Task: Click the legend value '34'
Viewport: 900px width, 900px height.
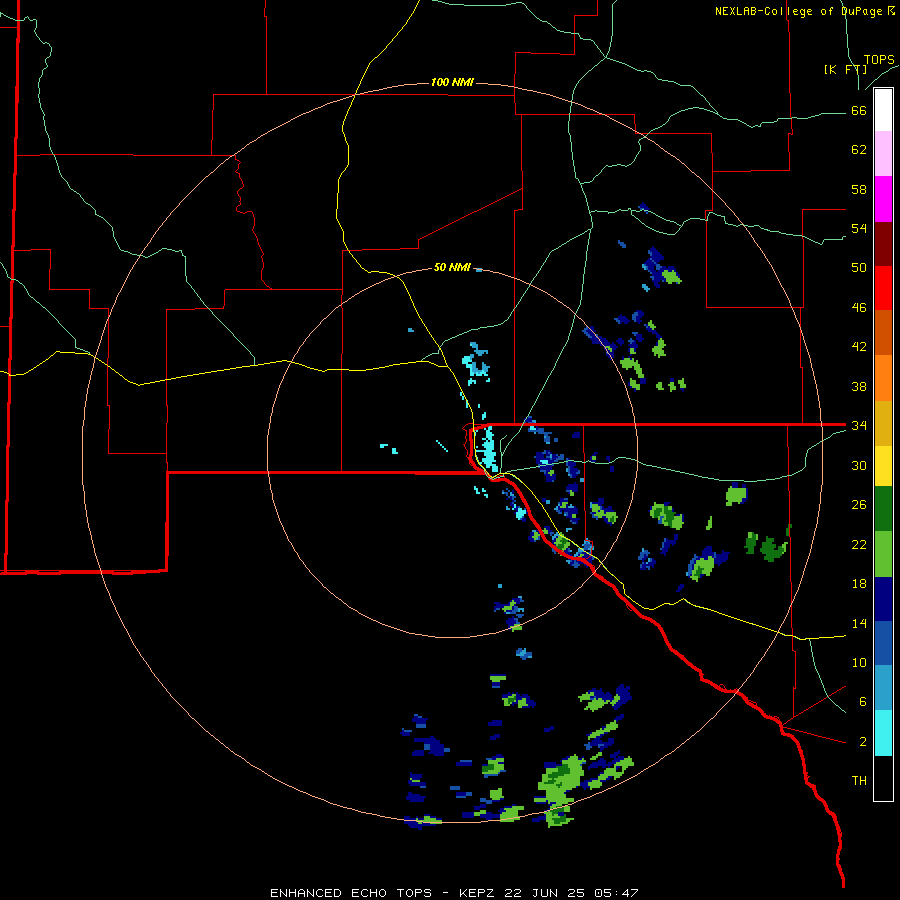Action: click(859, 426)
